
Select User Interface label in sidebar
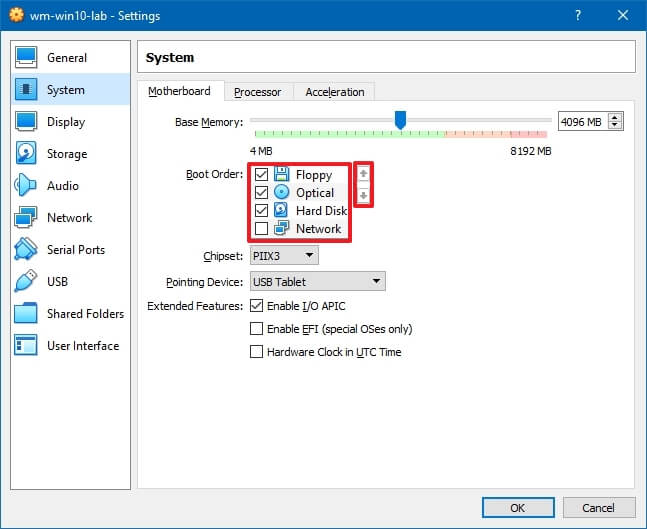[83, 345]
